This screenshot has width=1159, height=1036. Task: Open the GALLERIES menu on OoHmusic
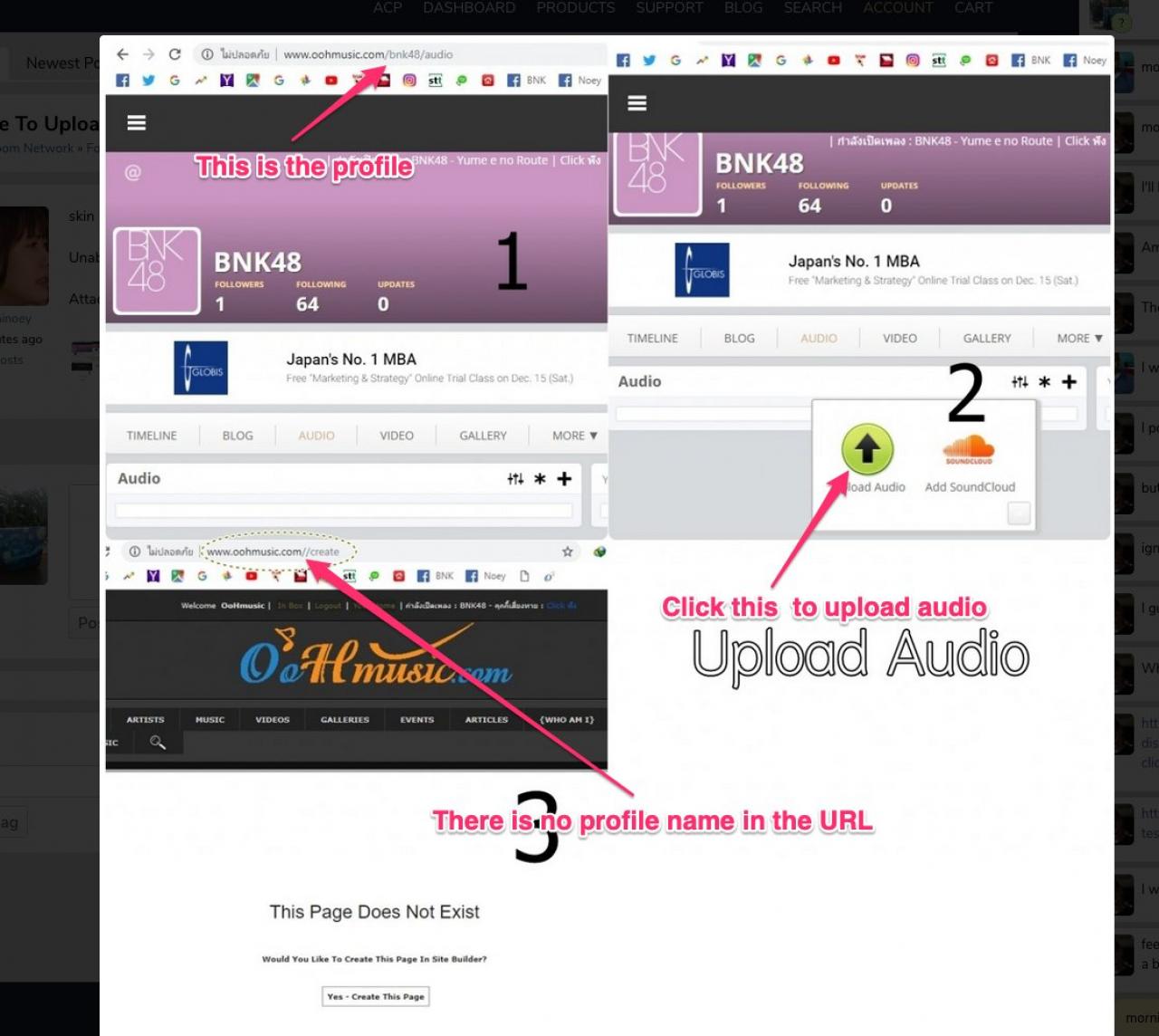click(x=345, y=720)
